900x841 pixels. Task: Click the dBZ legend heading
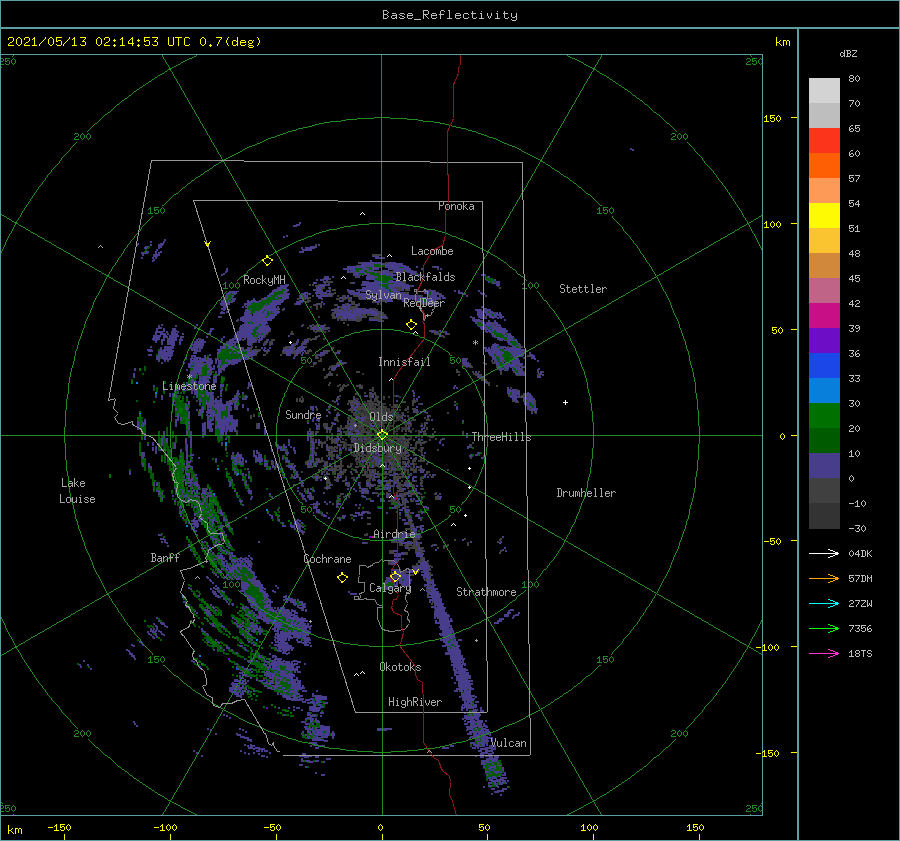click(x=848, y=53)
